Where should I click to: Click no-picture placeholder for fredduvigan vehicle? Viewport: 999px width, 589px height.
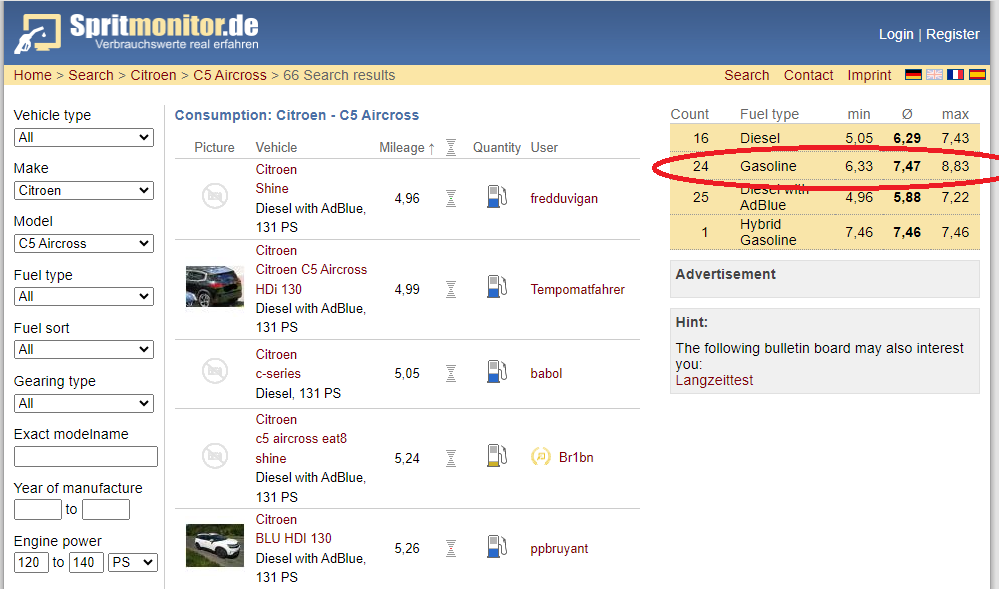click(215, 196)
